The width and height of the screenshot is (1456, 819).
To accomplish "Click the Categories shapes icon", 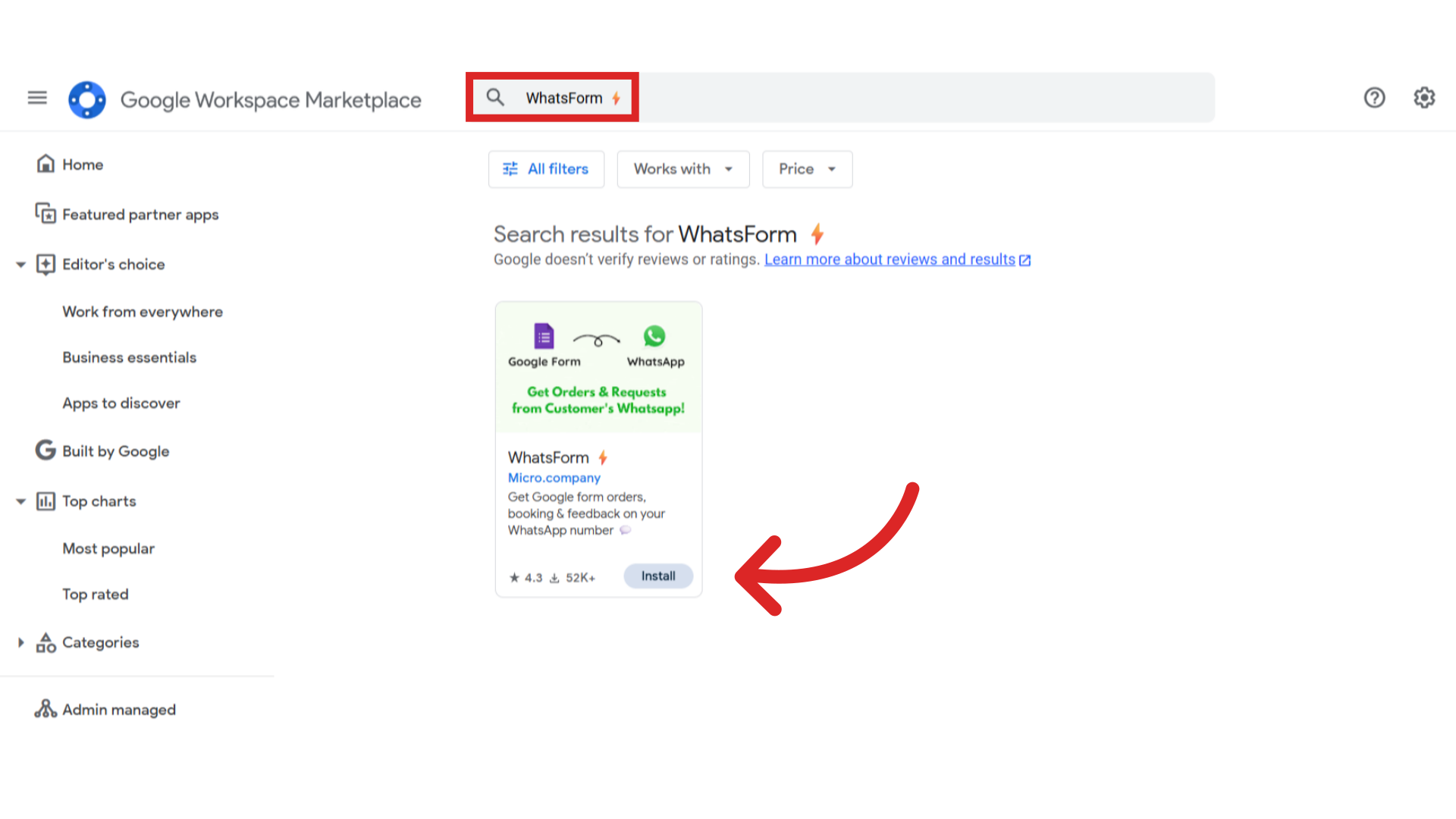I will coord(45,642).
